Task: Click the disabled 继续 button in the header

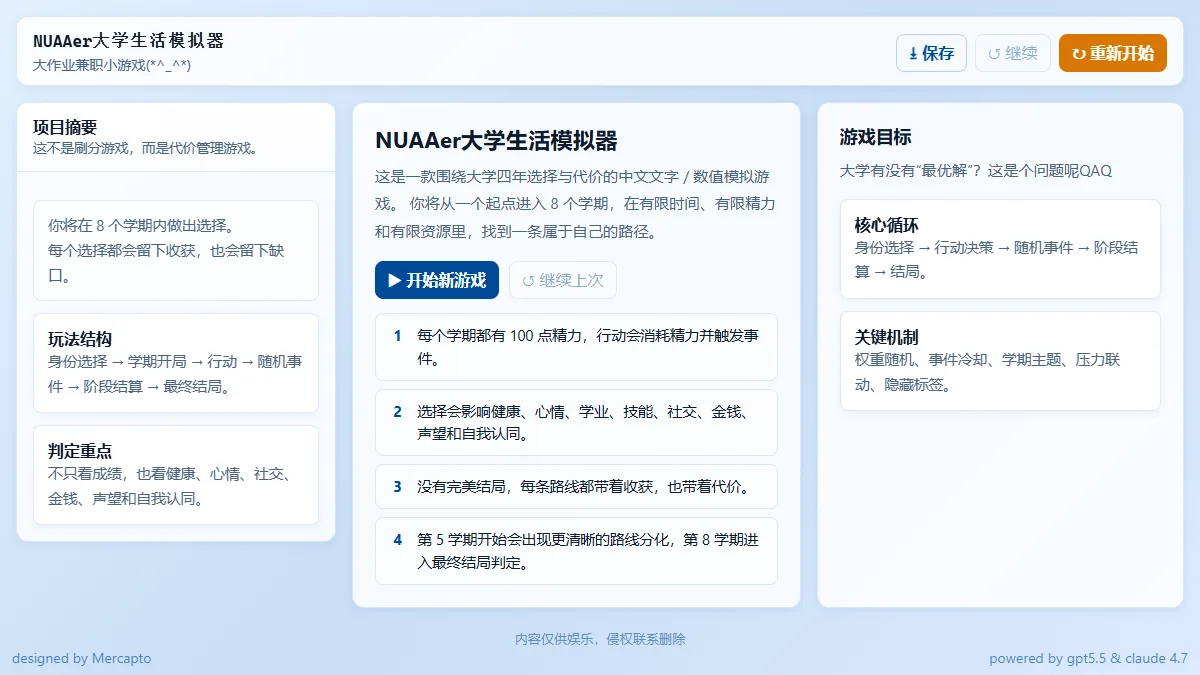Action: point(1013,53)
